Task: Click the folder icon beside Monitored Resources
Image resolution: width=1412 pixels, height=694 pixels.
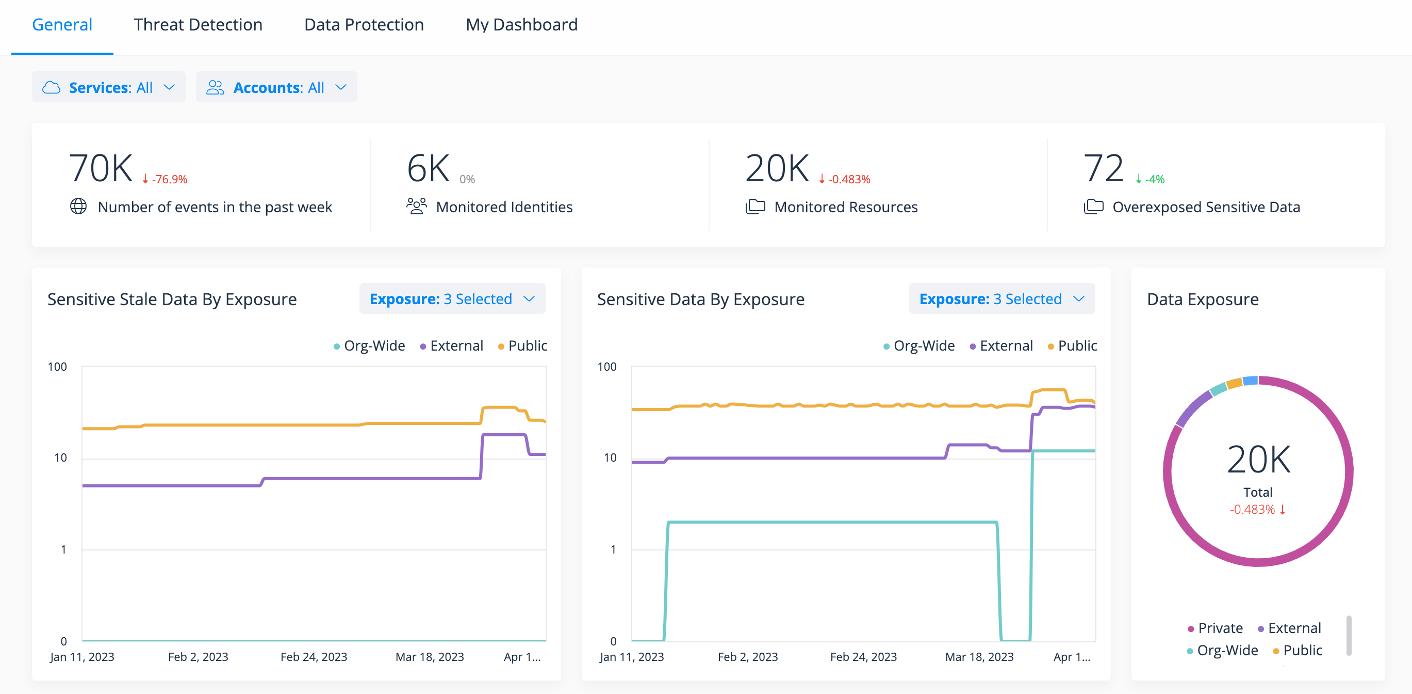Action: click(755, 207)
